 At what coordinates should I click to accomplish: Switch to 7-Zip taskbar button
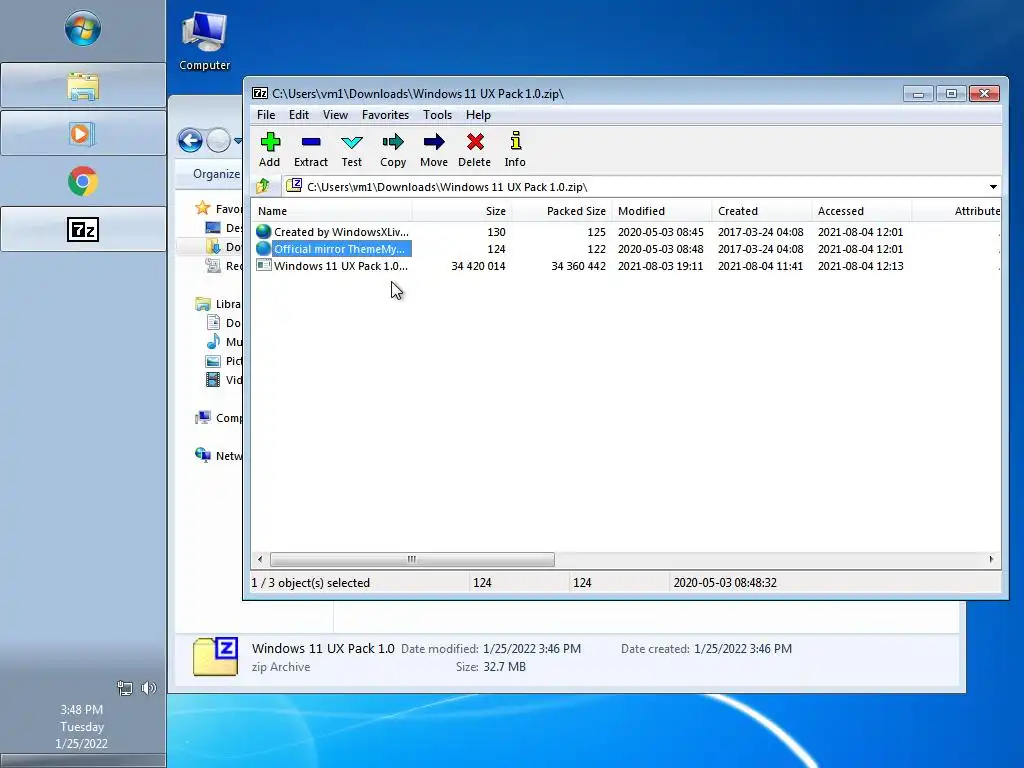pyautogui.click(x=83, y=229)
